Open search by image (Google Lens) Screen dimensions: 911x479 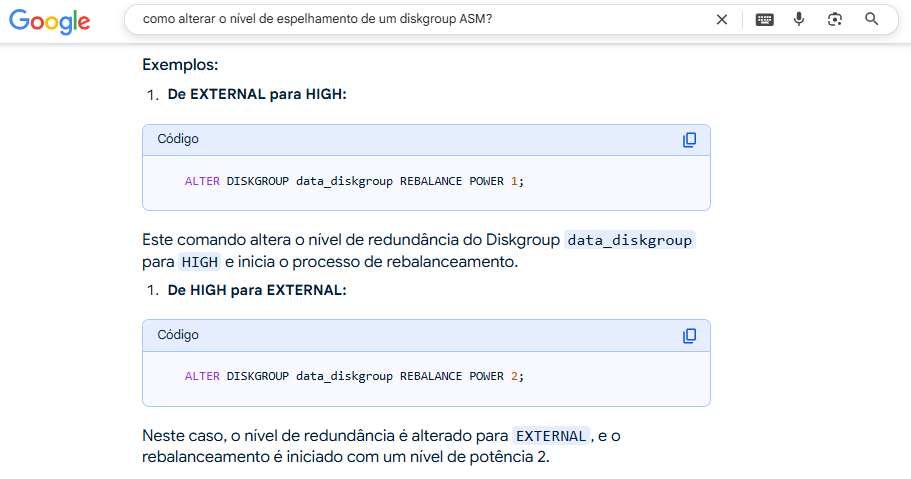[x=835, y=19]
